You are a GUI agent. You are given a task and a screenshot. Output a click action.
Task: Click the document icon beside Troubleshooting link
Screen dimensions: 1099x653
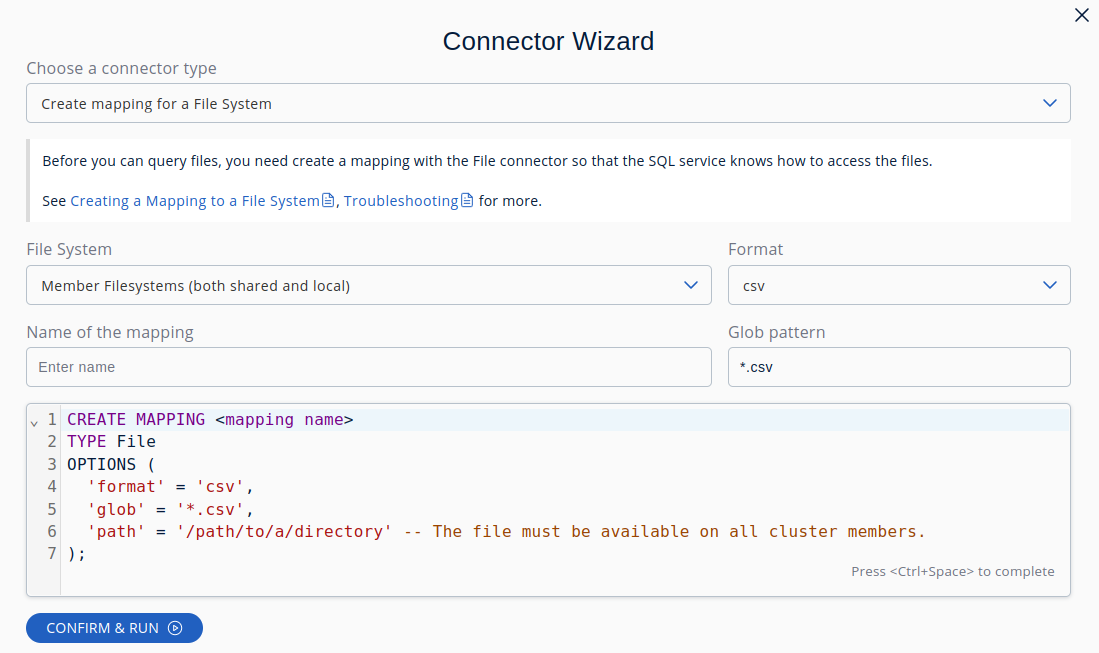click(x=467, y=200)
